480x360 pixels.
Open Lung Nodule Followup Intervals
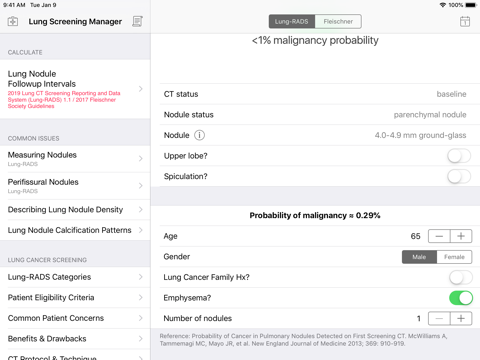[75, 89]
